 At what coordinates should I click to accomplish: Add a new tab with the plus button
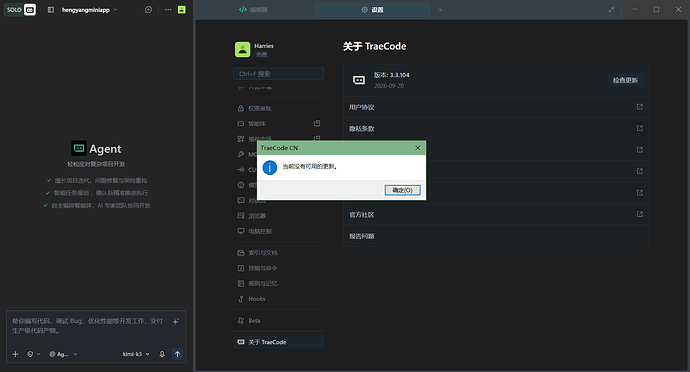[440, 10]
